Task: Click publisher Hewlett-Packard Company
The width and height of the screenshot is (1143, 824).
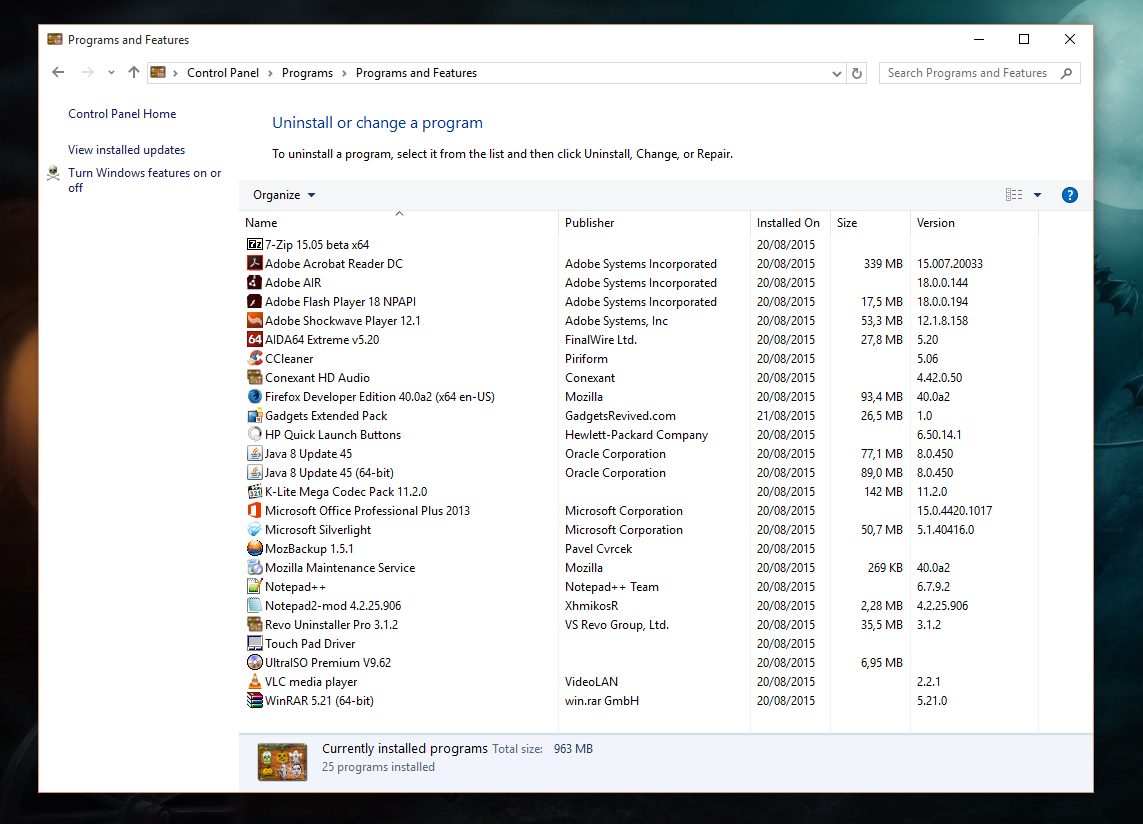Action: pyautogui.click(x=636, y=435)
